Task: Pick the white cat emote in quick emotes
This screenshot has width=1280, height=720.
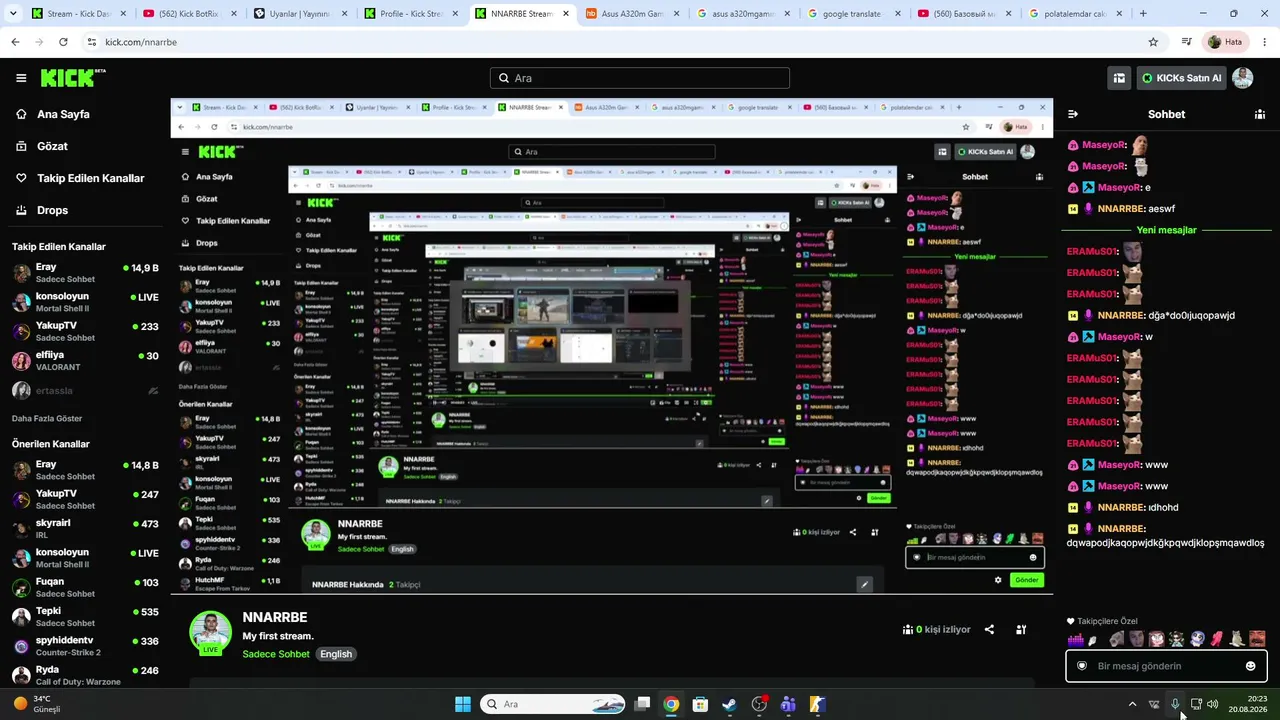Action: tap(1237, 640)
